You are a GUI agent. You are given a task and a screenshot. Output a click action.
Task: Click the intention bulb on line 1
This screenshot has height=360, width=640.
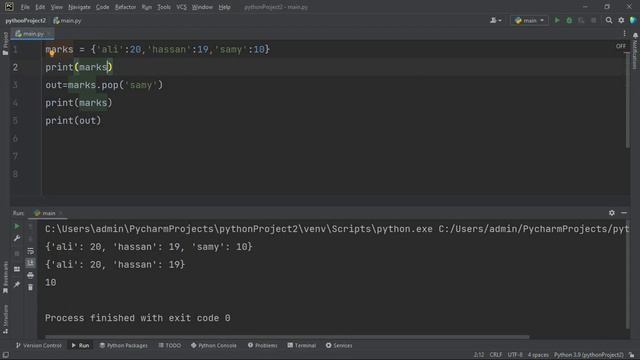tap(52, 54)
